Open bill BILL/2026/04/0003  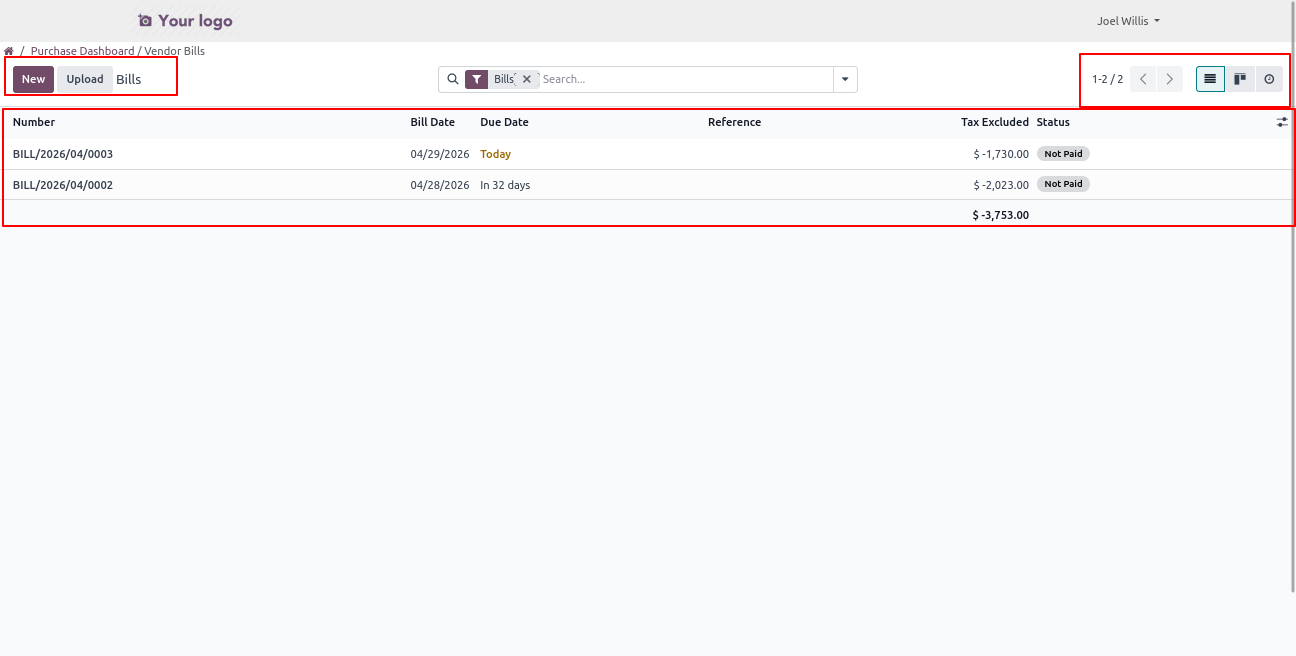pos(63,154)
